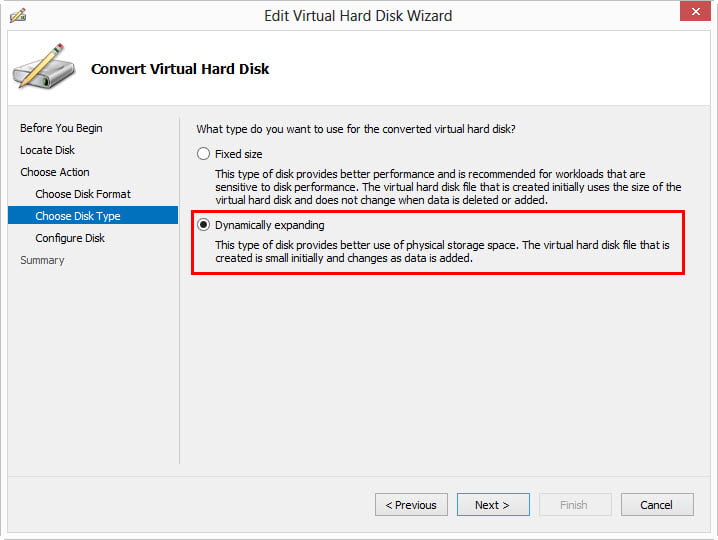
Task: Cancel the wizard
Action: click(656, 505)
